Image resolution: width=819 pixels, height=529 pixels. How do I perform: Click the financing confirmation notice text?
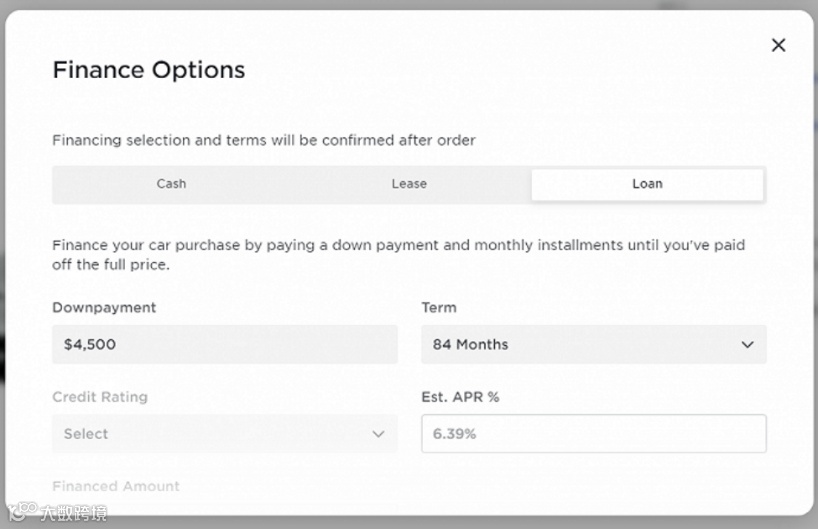(264, 140)
